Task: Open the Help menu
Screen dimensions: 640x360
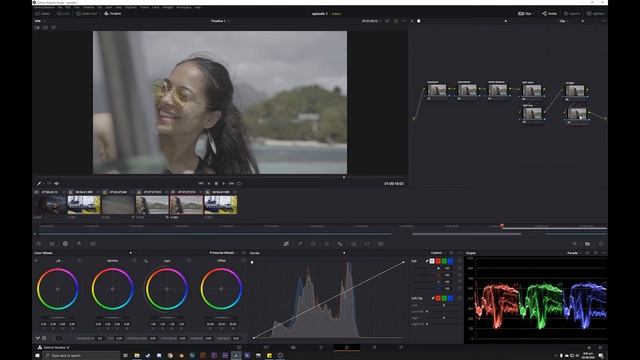Action: tap(198, 7)
